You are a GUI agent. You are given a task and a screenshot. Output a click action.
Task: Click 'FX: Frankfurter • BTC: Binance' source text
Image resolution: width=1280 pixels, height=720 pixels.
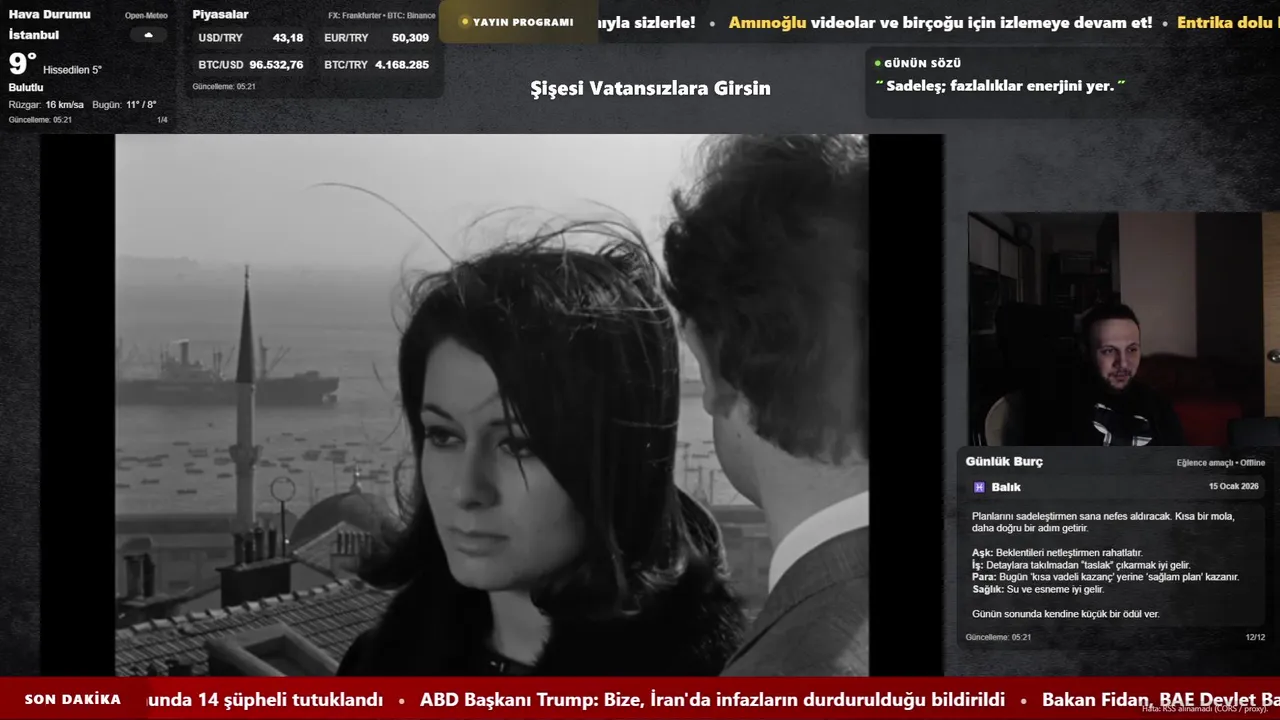[x=382, y=16]
